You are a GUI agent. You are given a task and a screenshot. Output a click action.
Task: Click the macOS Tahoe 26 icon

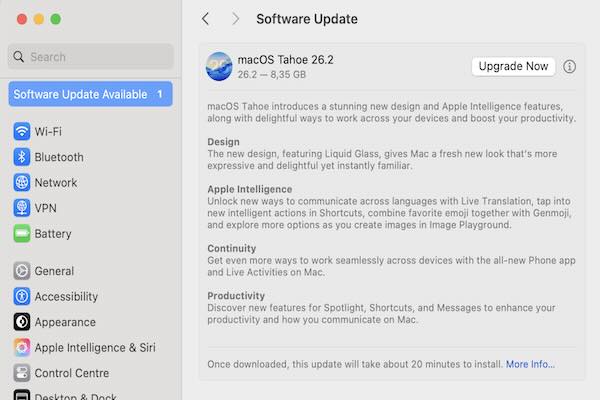219,67
